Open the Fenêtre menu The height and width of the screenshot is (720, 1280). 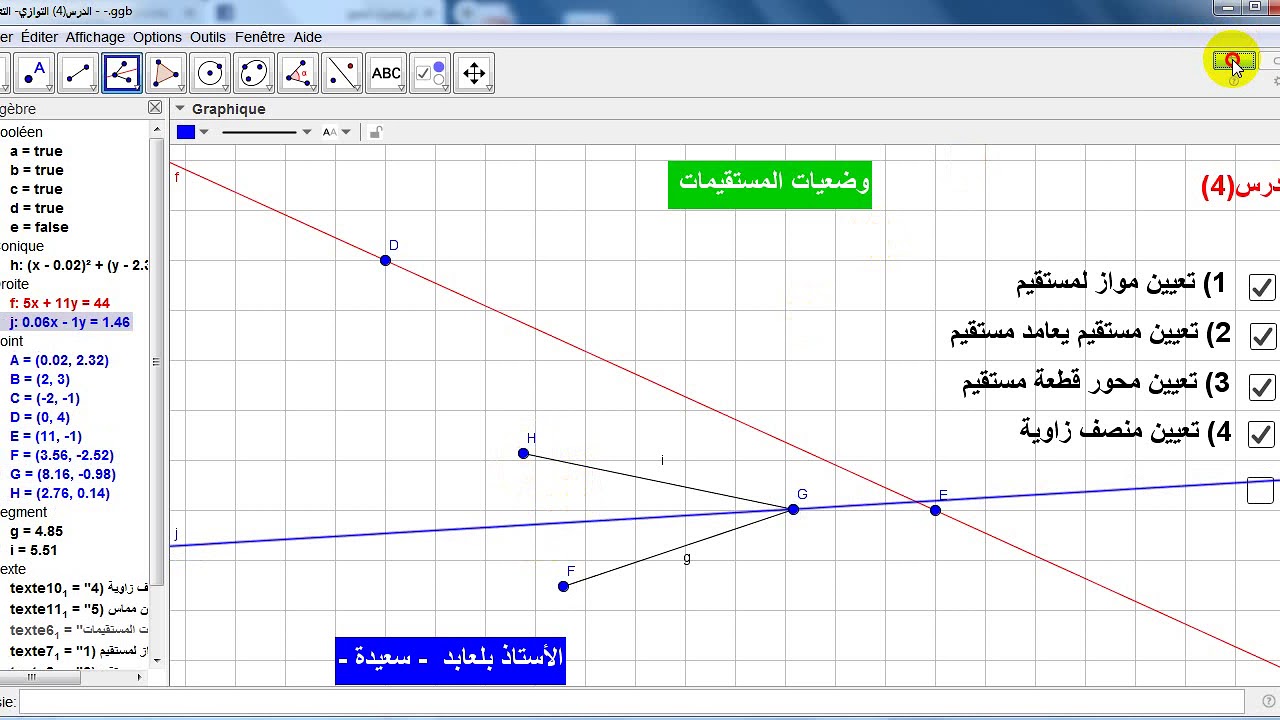coord(260,37)
